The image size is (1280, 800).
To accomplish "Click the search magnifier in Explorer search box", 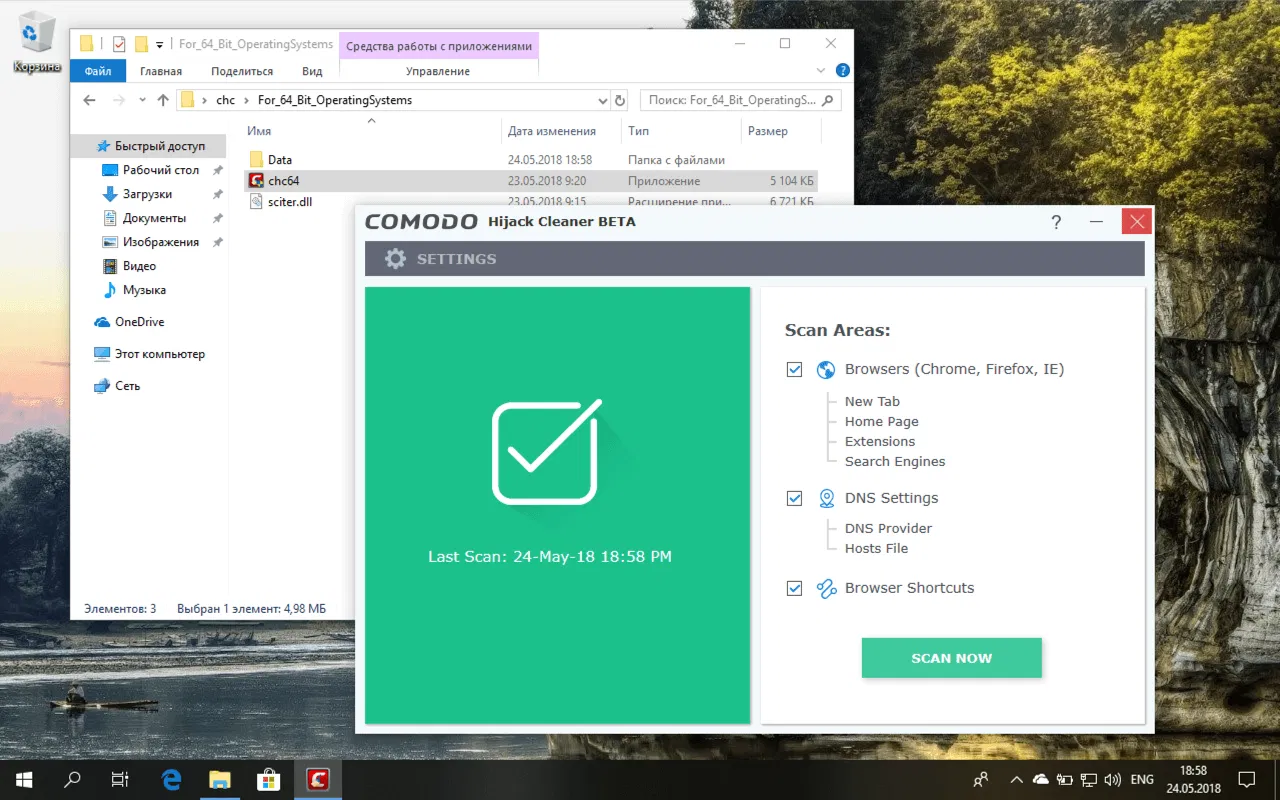I will pos(829,100).
